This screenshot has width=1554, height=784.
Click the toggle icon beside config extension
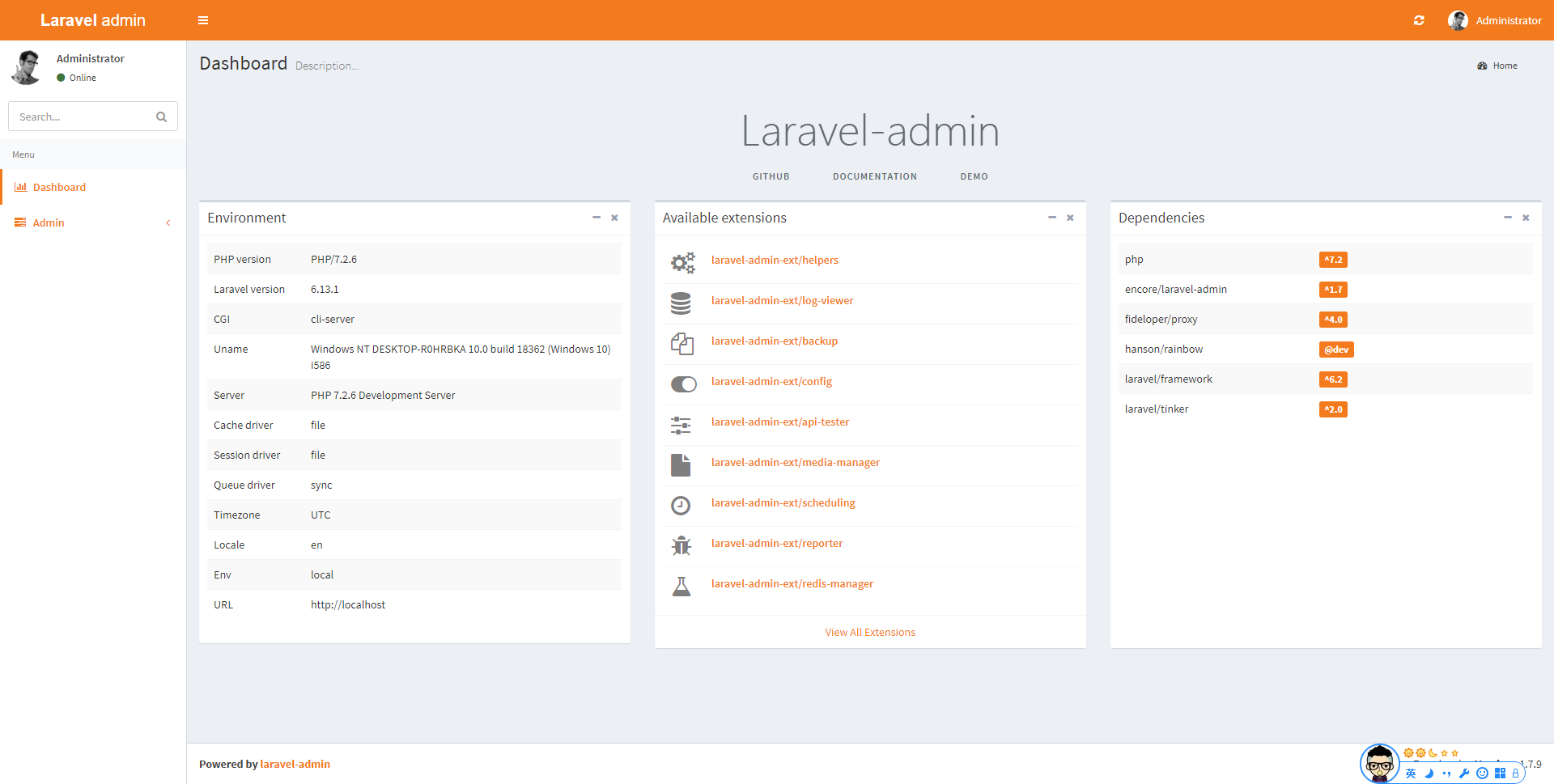pos(684,384)
